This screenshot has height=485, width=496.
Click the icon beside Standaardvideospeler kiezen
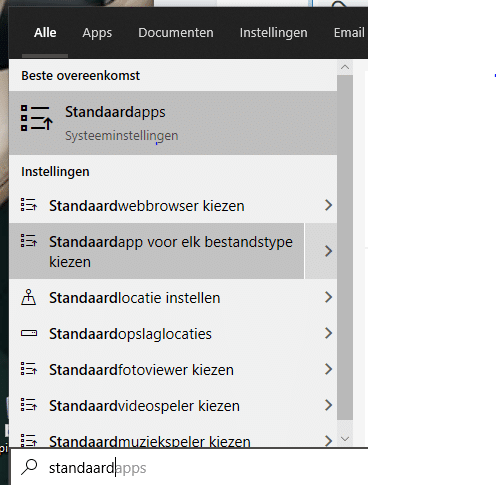(x=29, y=405)
